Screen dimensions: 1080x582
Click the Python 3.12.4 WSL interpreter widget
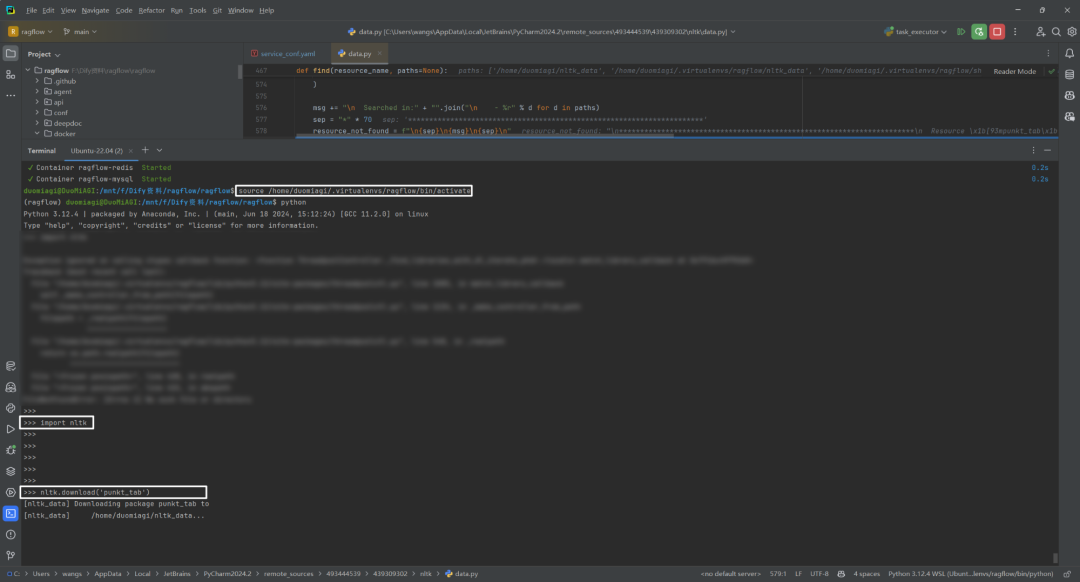click(x=970, y=574)
